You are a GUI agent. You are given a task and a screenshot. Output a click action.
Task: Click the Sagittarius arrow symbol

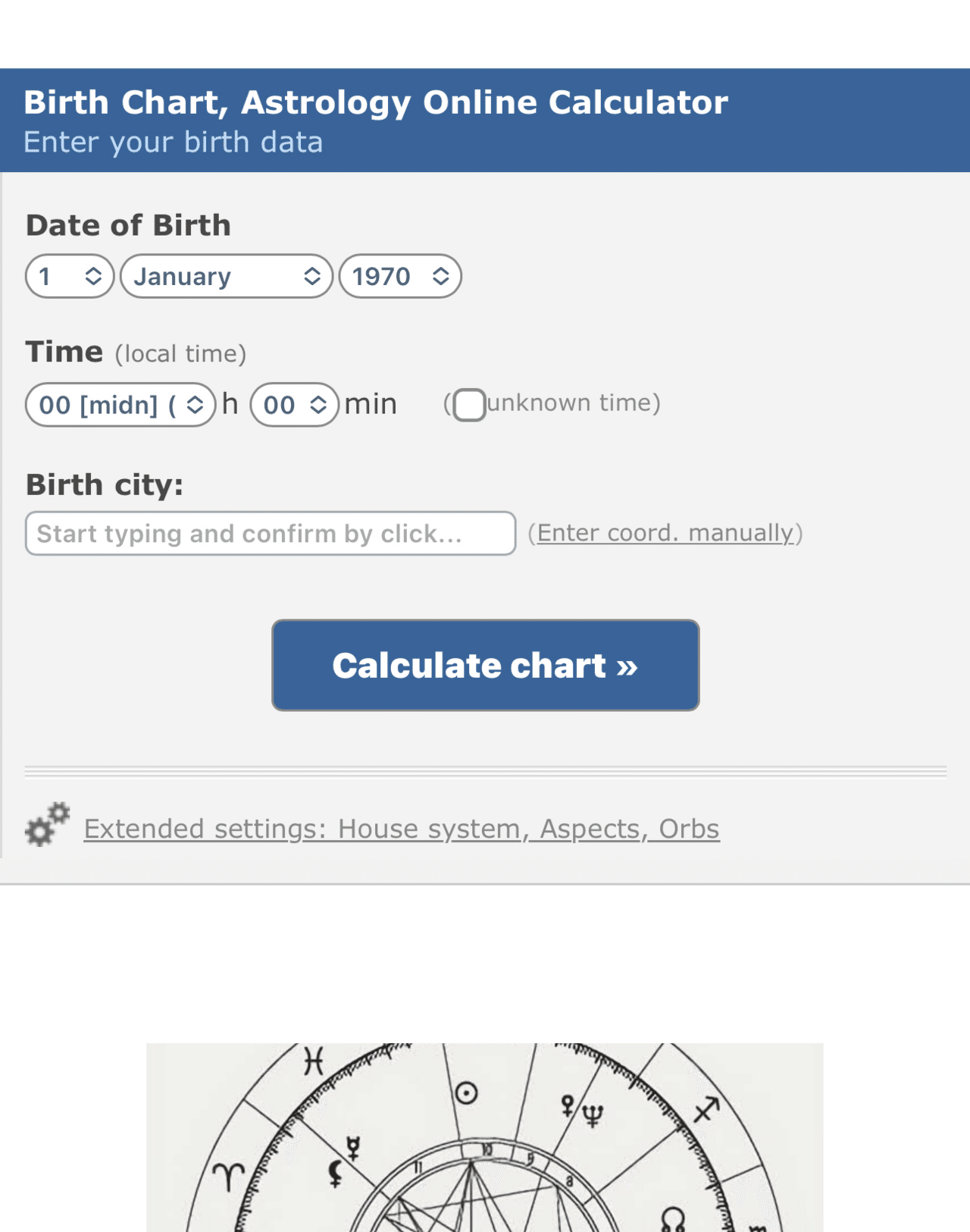click(x=706, y=1109)
